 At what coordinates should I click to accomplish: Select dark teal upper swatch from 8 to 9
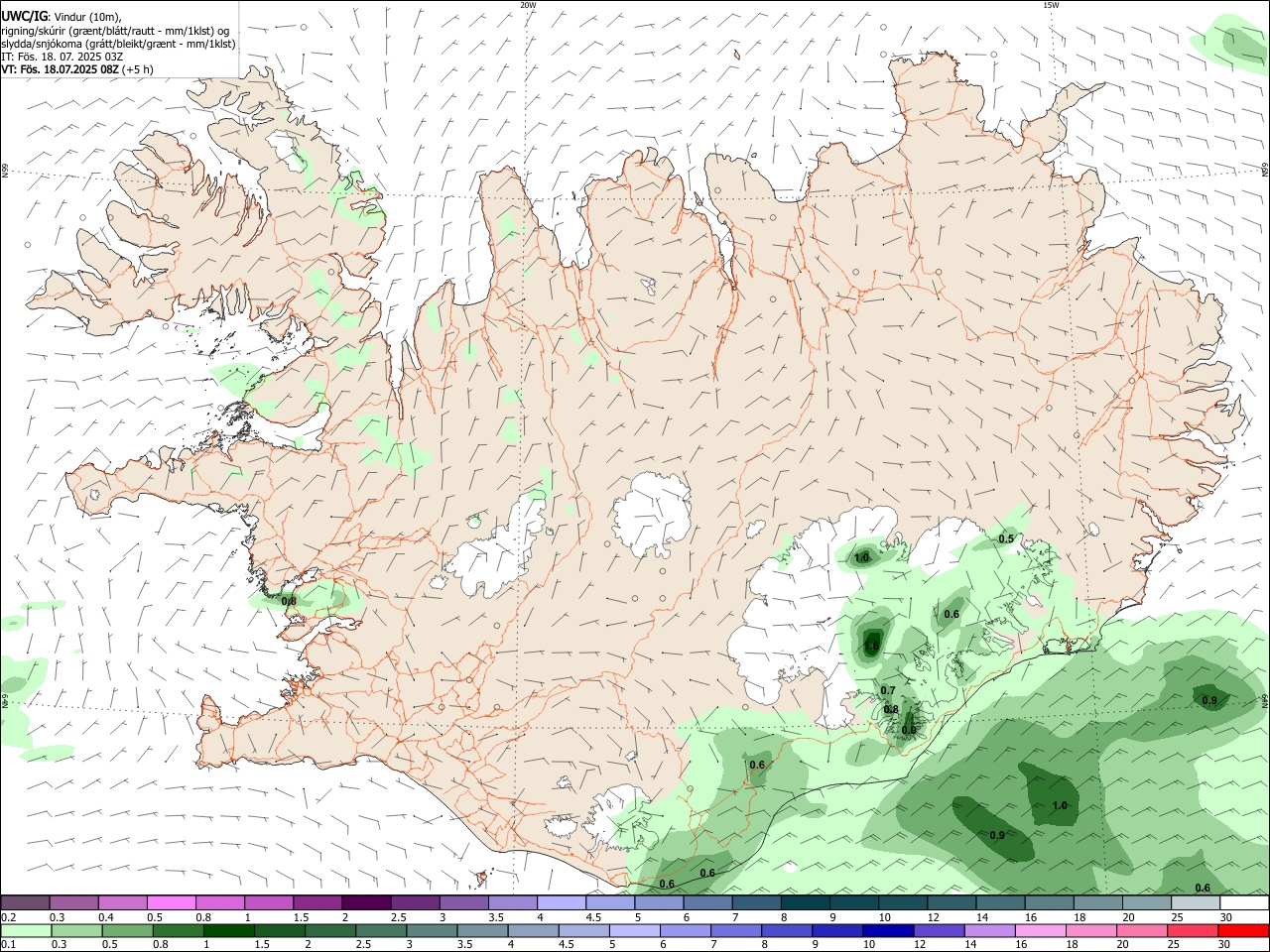tap(806, 902)
